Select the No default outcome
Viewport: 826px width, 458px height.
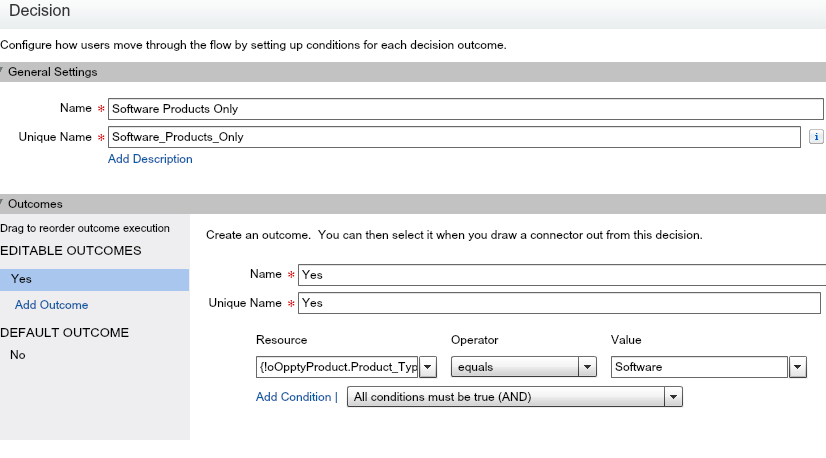tap(17, 355)
